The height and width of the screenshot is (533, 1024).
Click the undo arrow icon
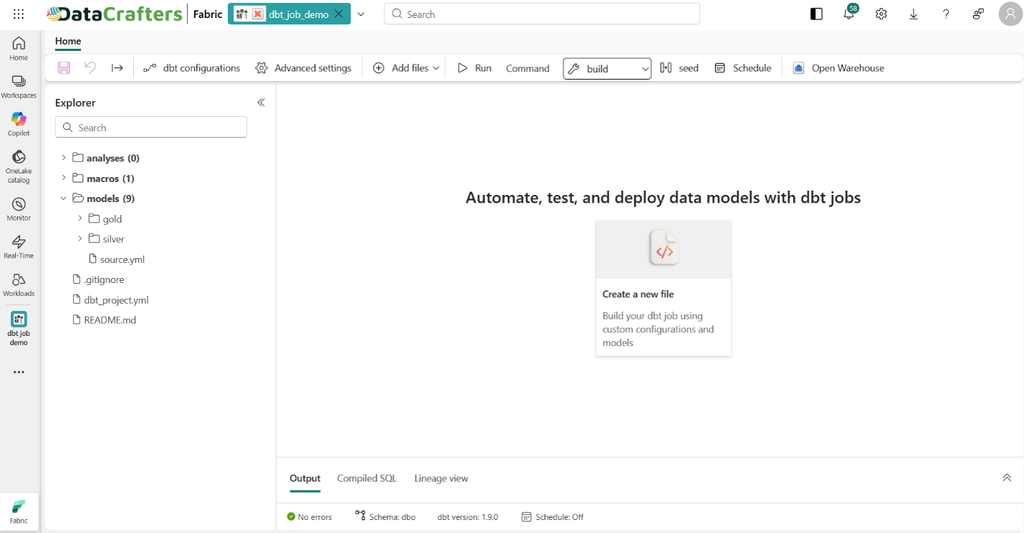[x=90, y=68]
